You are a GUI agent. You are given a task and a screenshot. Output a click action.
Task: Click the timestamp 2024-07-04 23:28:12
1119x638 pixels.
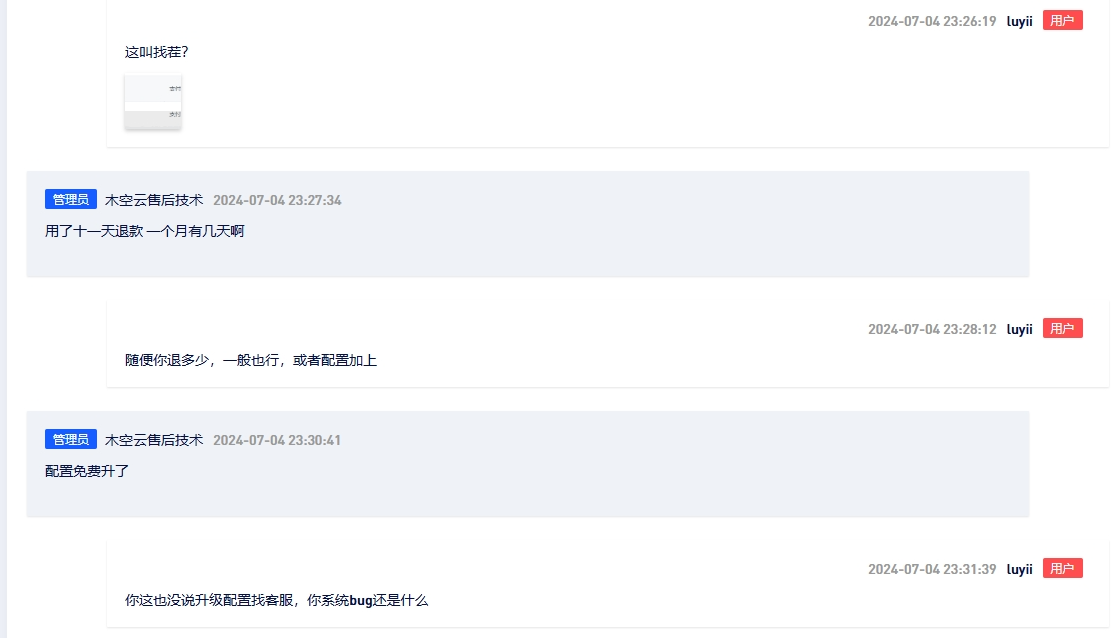(932, 329)
